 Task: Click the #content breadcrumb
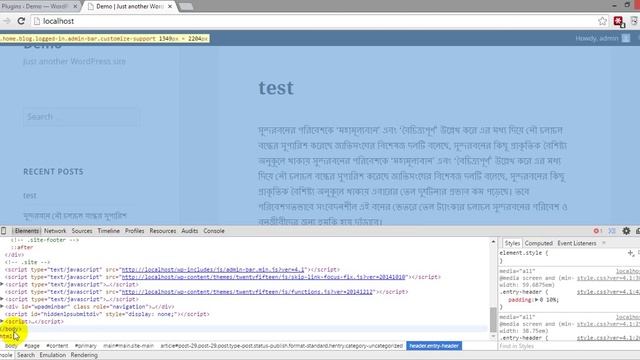point(57,346)
